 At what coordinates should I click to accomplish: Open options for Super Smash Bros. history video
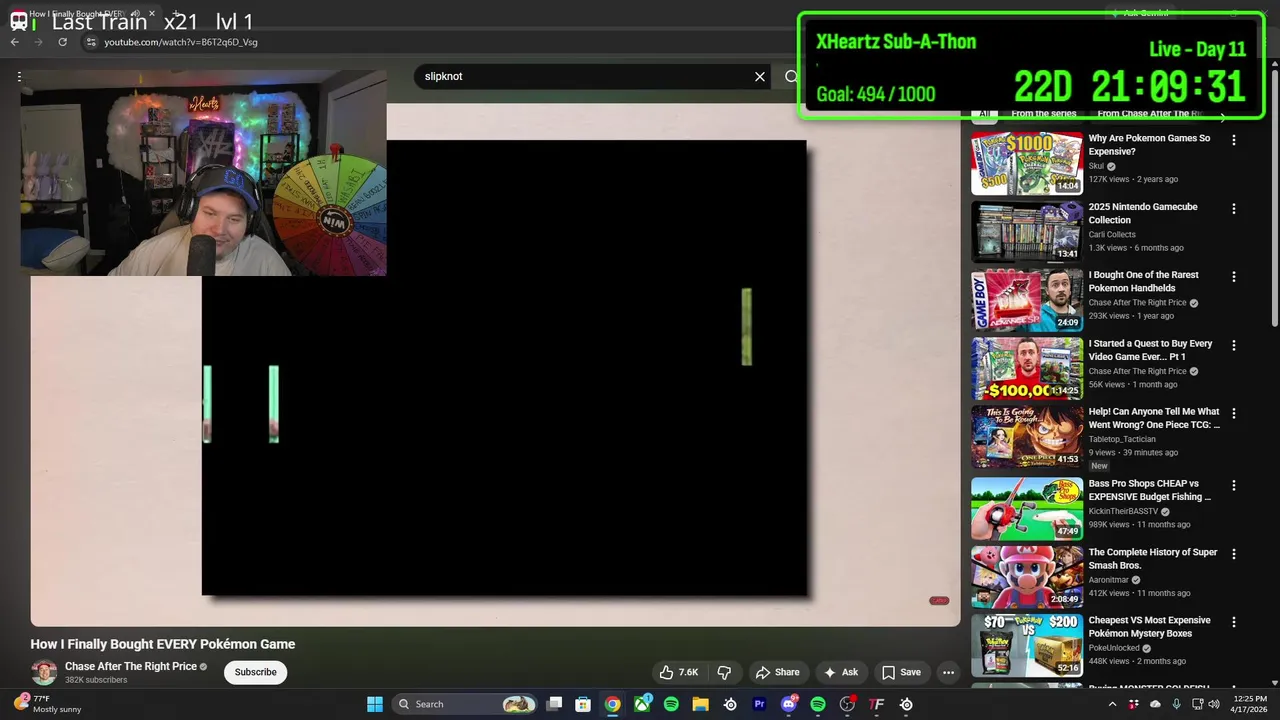click(x=1233, y=553)
